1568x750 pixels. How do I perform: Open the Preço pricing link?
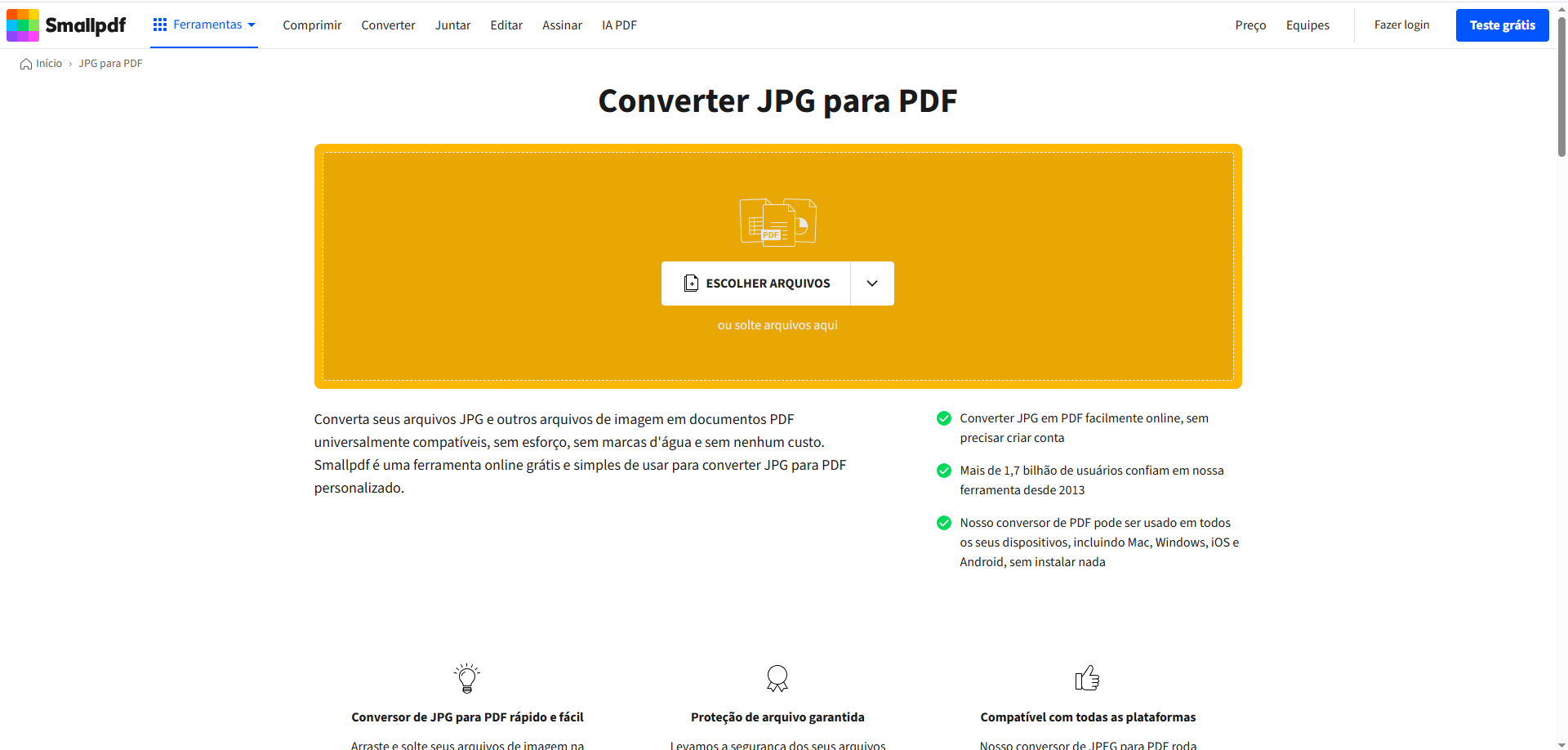(x=1250, y=25)
